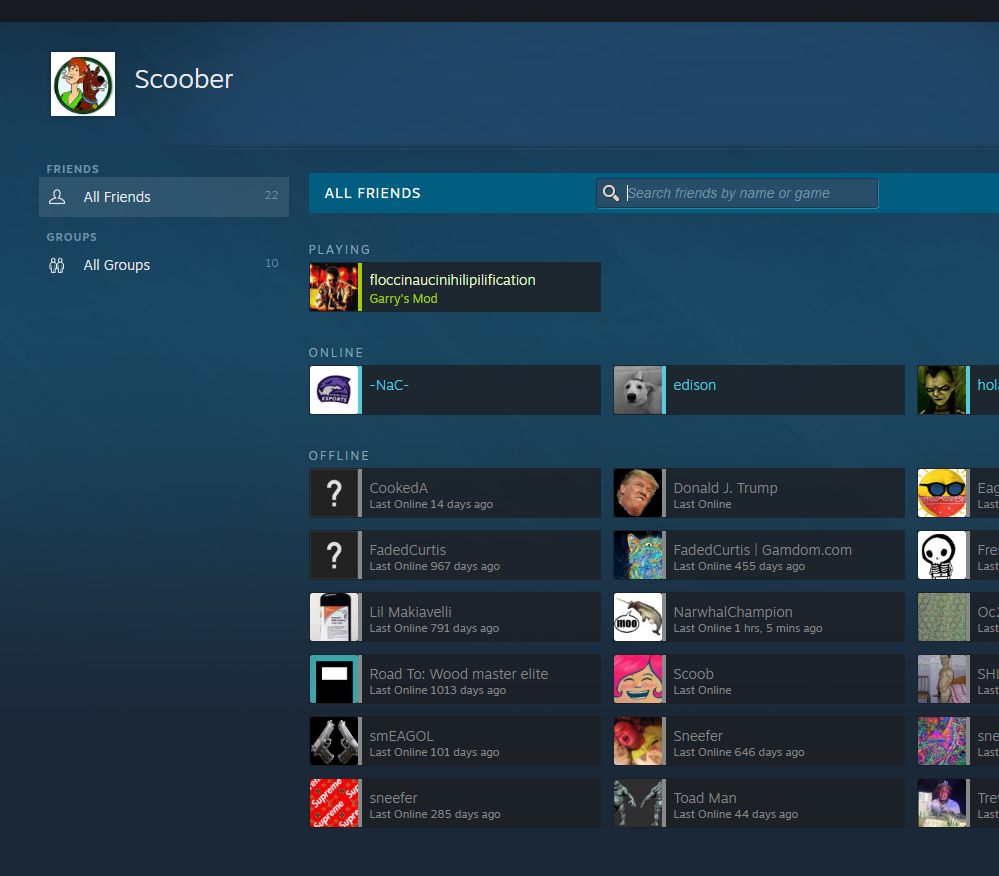Open Sneefer last online 646 days entry
The image size is (999, 876).
coord(759,741)
